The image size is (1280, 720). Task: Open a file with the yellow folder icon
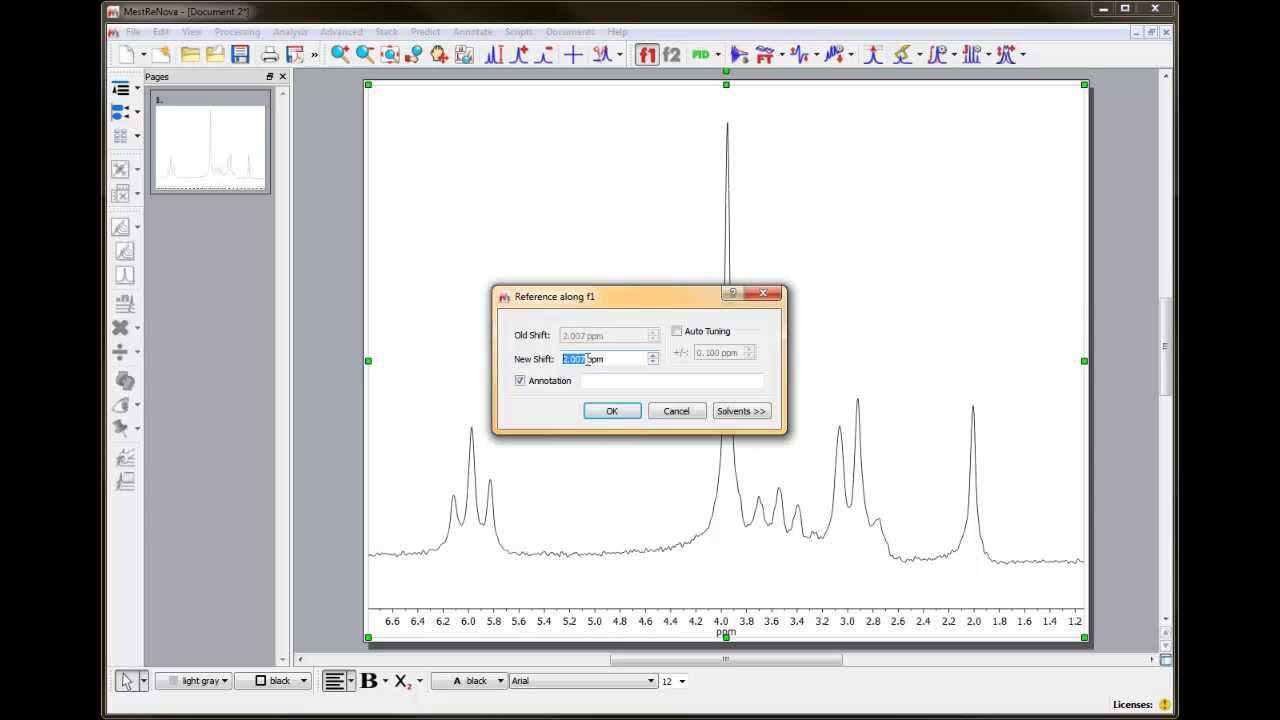[x=189, y=55]
